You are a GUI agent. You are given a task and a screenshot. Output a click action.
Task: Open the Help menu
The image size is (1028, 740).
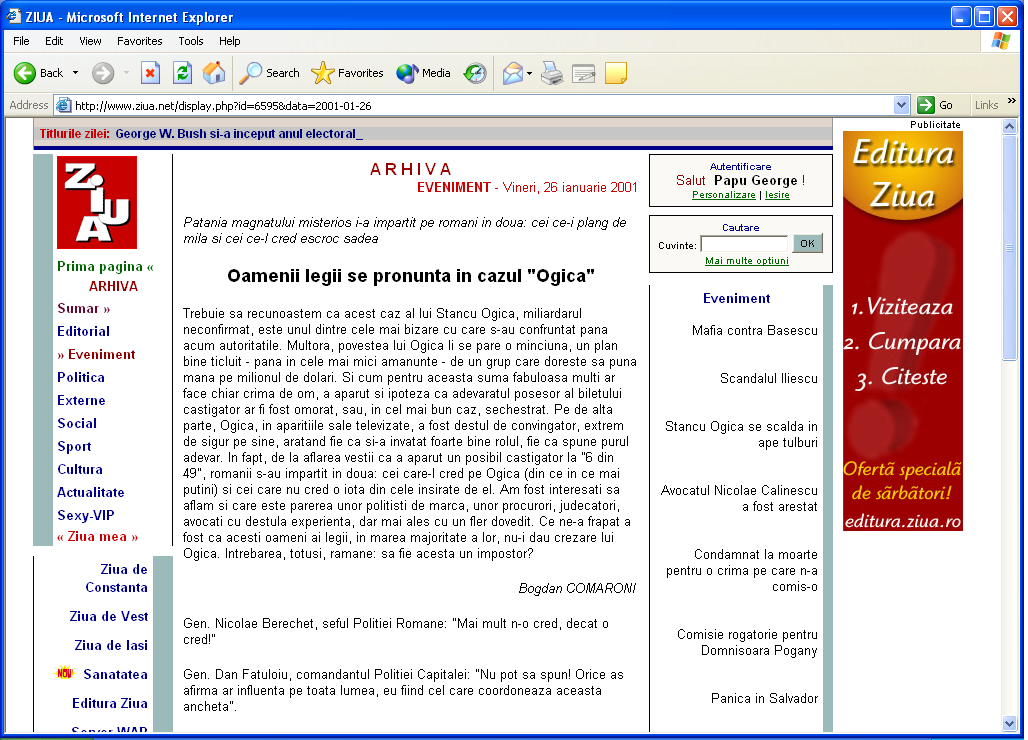coord(229,41)
